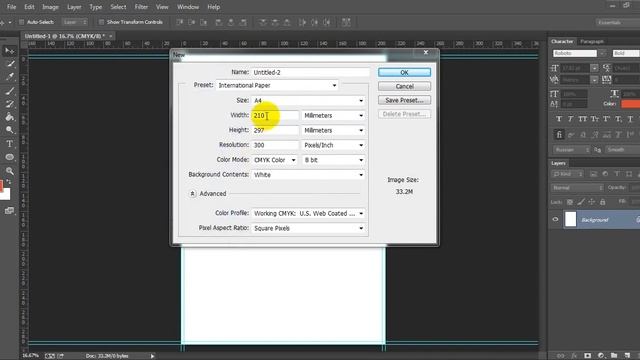Click the standard ligatures fi icon
The height and width of the screenshot is (360, 640).
point(559,134)
